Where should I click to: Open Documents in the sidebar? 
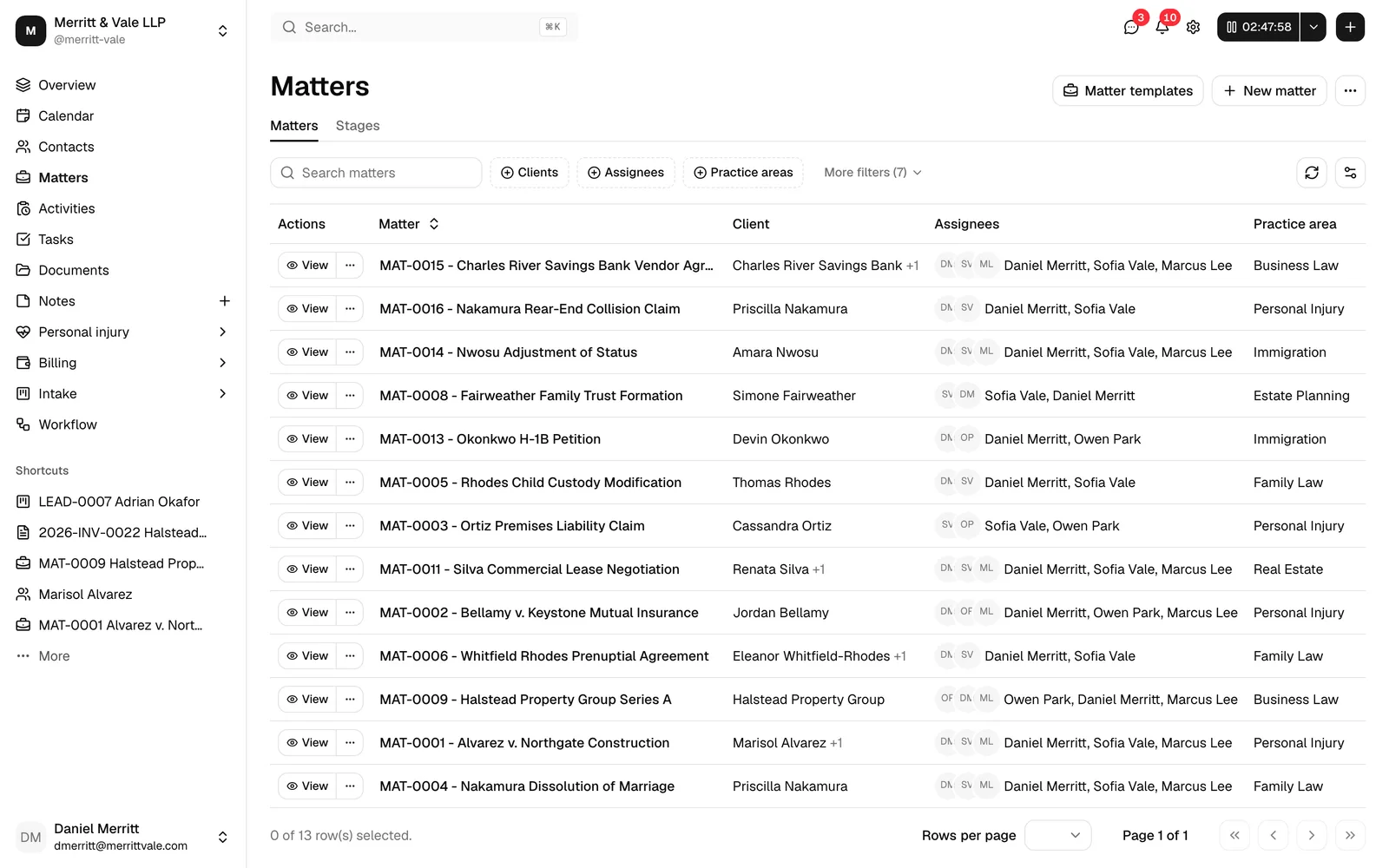pos(122,270)
